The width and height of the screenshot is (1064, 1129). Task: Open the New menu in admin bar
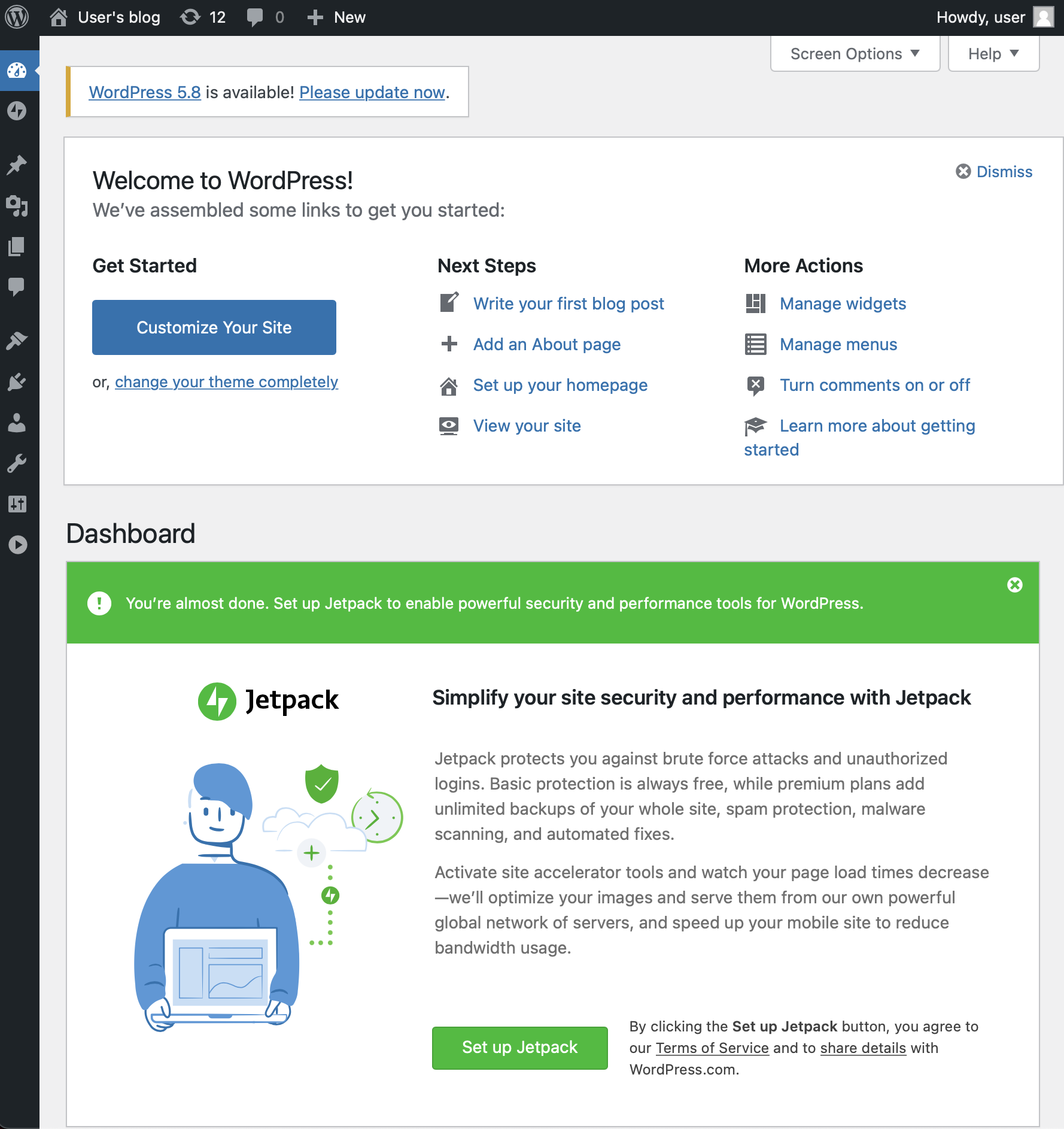pos(336,17)
